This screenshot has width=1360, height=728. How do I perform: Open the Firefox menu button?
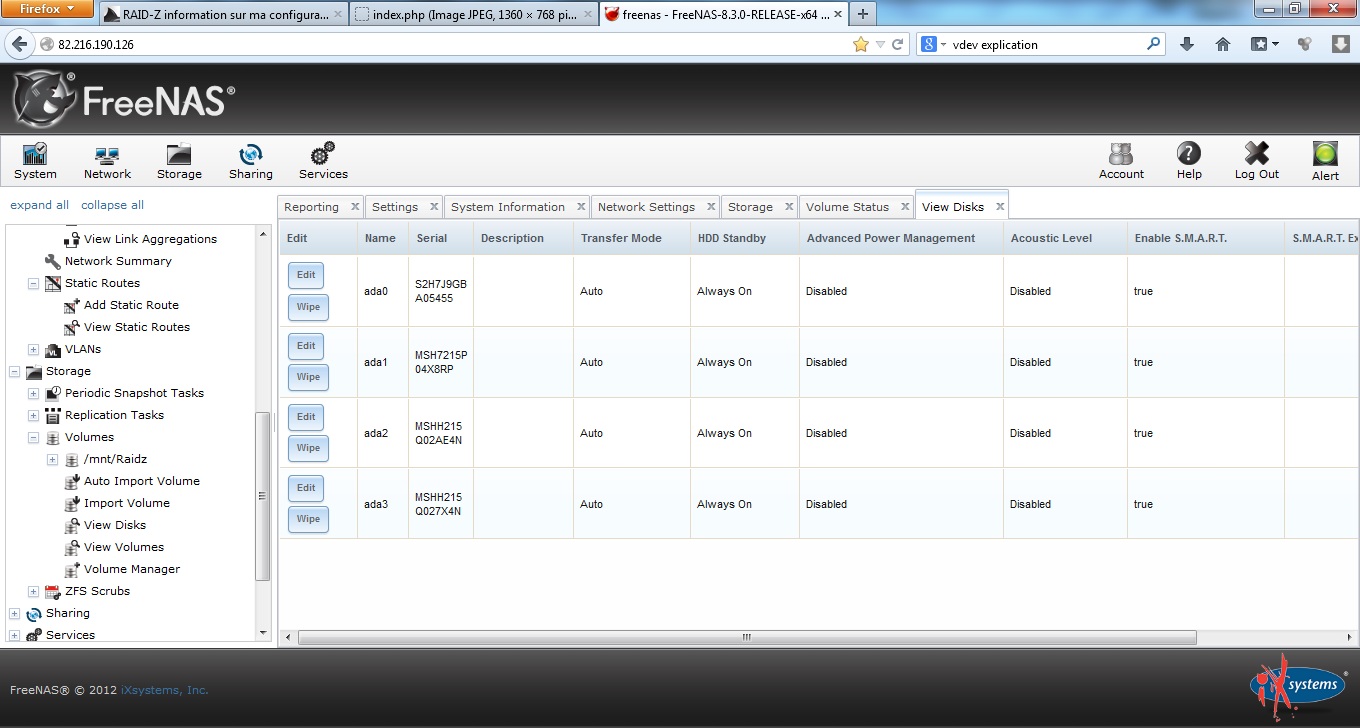(48, 9)
